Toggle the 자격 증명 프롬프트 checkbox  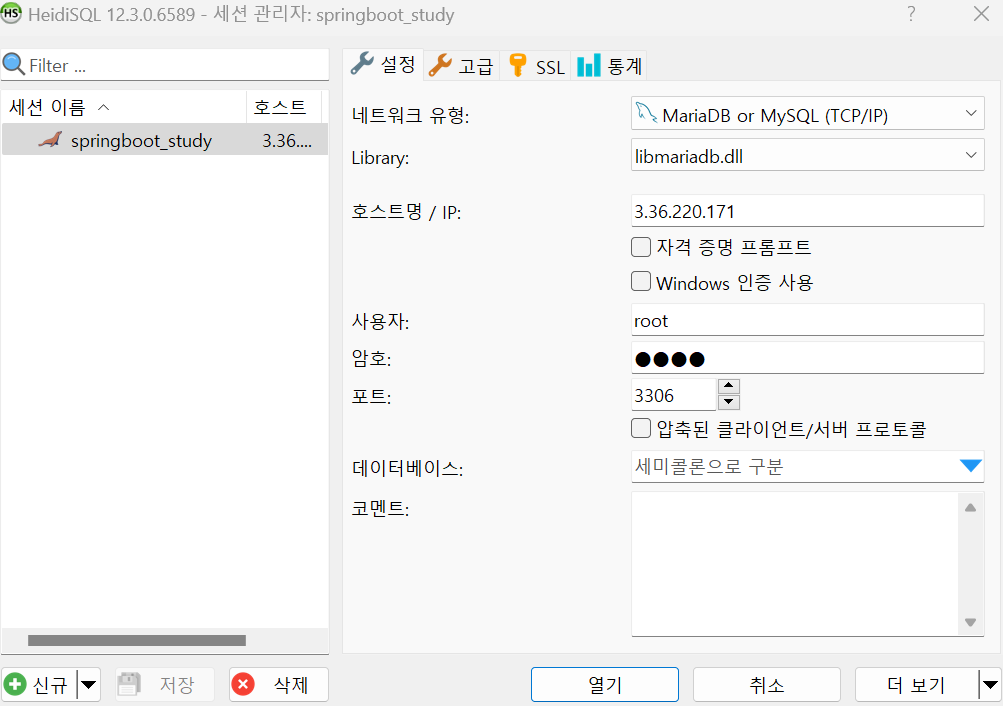[x=641, y=247]
